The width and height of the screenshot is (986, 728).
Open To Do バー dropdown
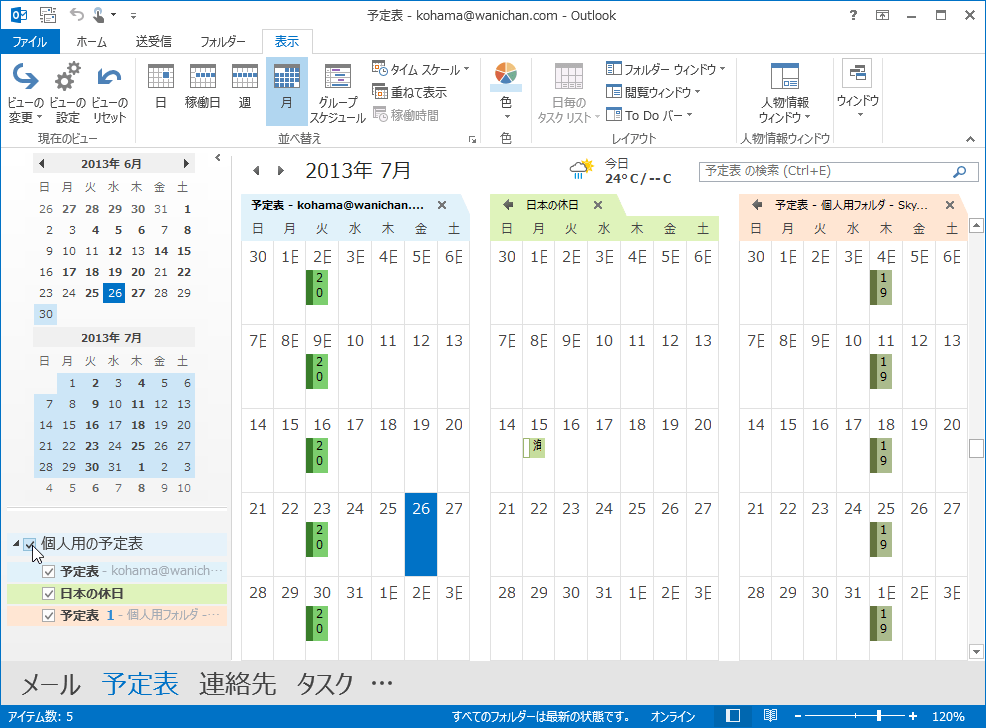[x=649, y=115]
